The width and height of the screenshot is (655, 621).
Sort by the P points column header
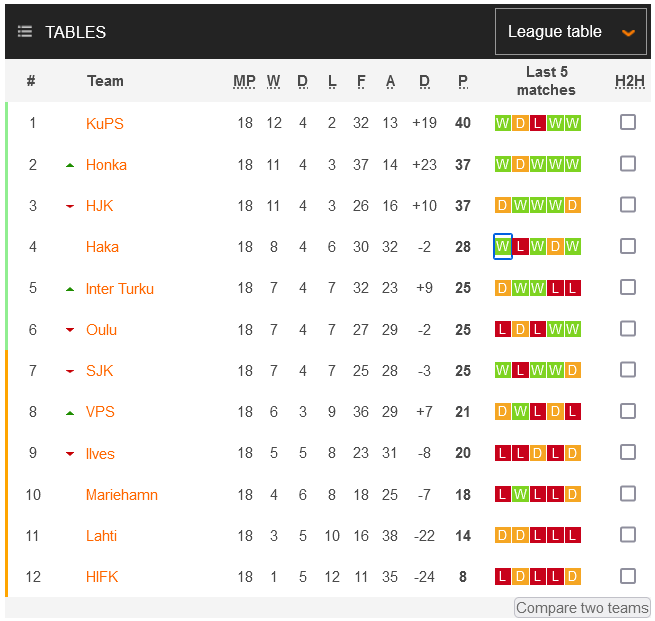[463, 81]
